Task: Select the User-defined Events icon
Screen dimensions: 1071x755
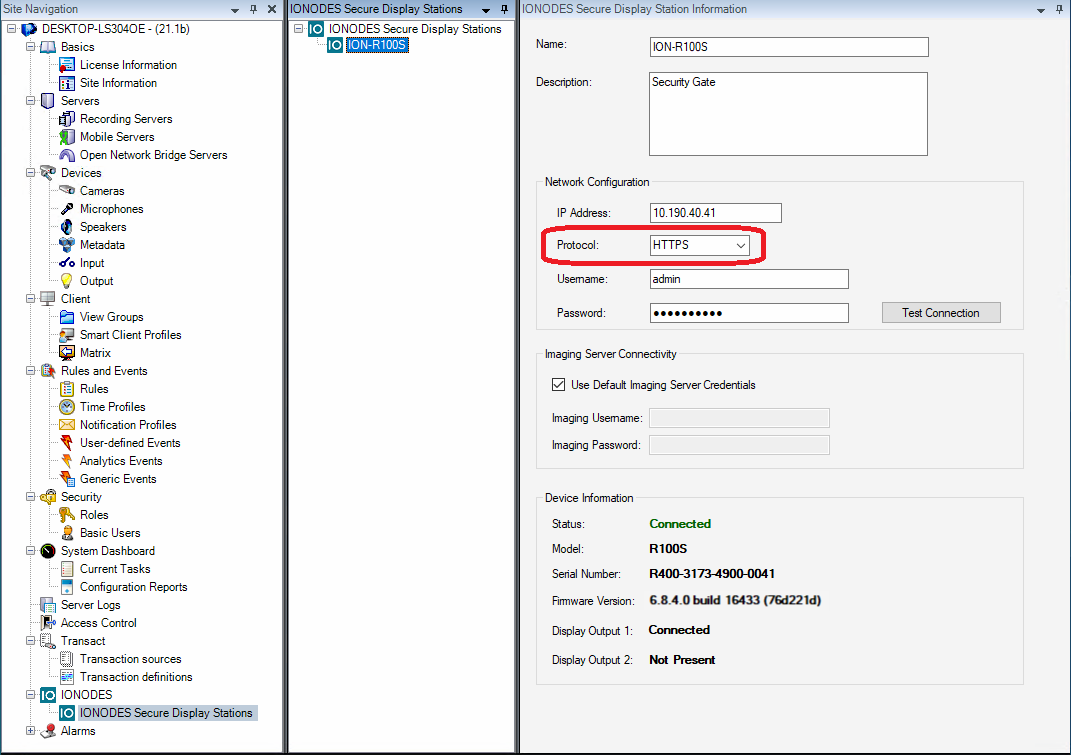Action: click(67, 443)
